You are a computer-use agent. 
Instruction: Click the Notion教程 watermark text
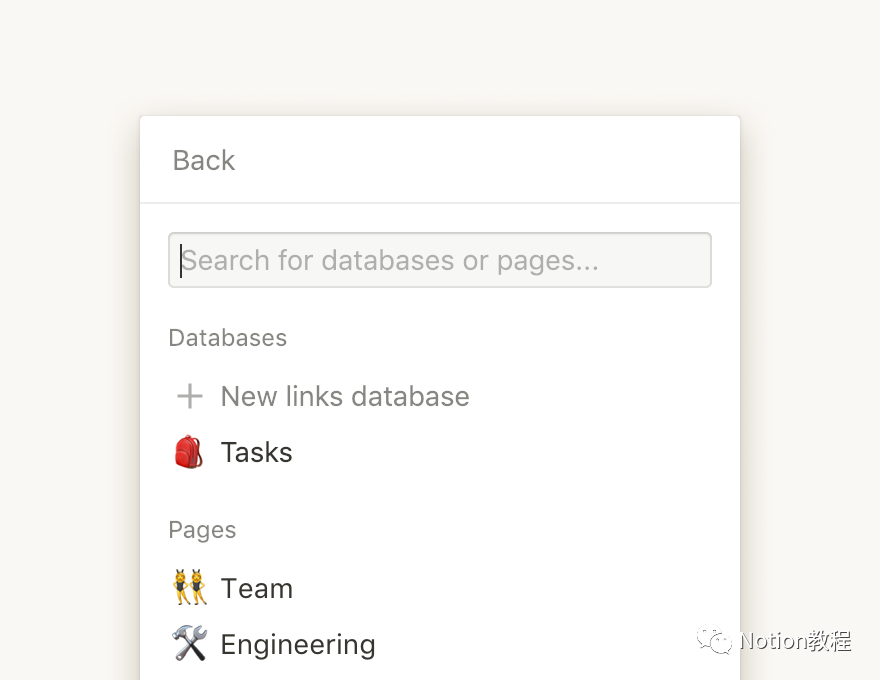[796, 640]
